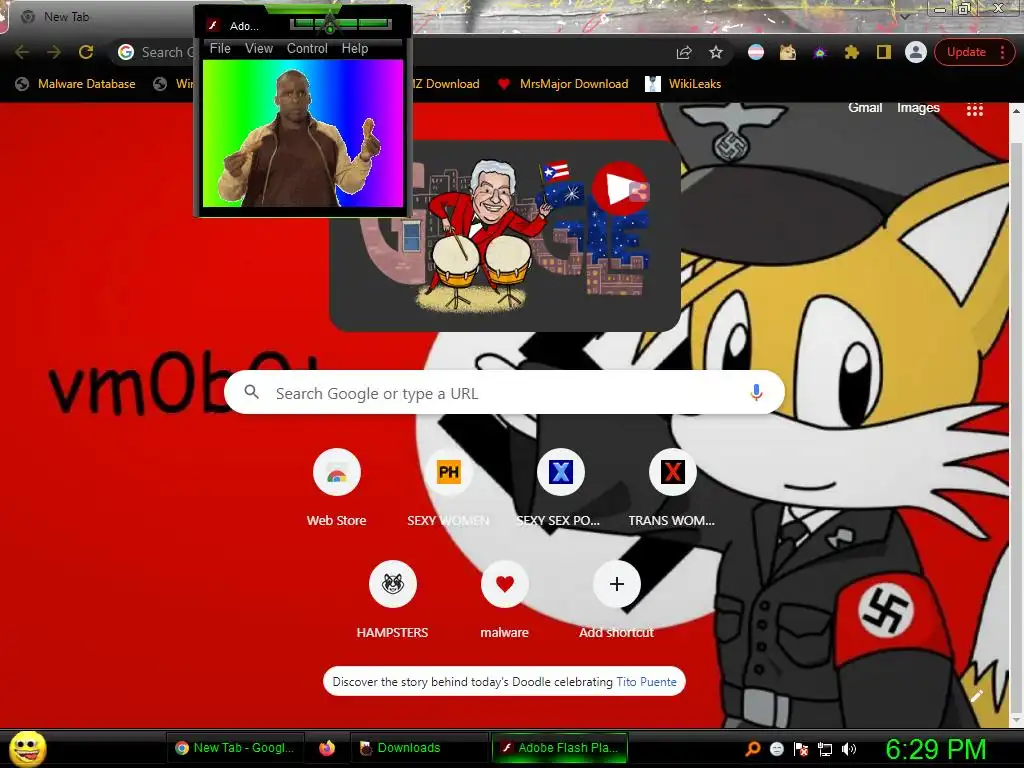Click the Images link
1024x768 pixels.
[918, 108]
